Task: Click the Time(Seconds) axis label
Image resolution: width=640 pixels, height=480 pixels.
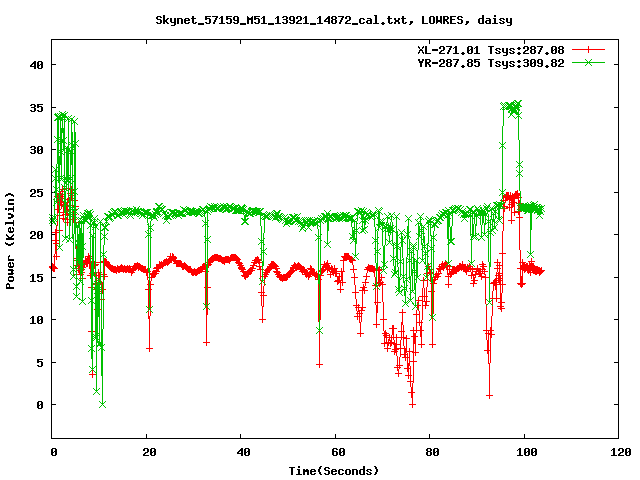Action: 334,471
